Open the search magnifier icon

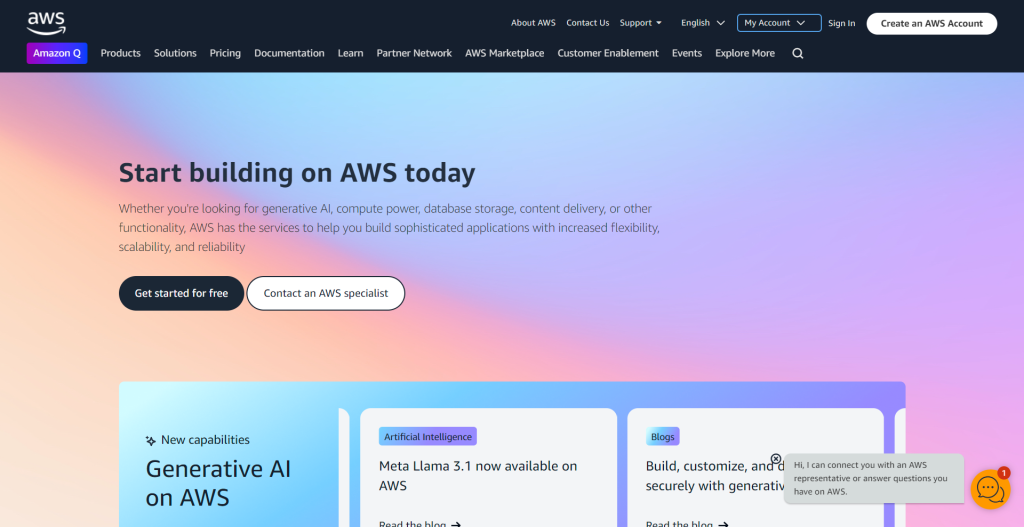pyautogui.click(x=797, y=54)
